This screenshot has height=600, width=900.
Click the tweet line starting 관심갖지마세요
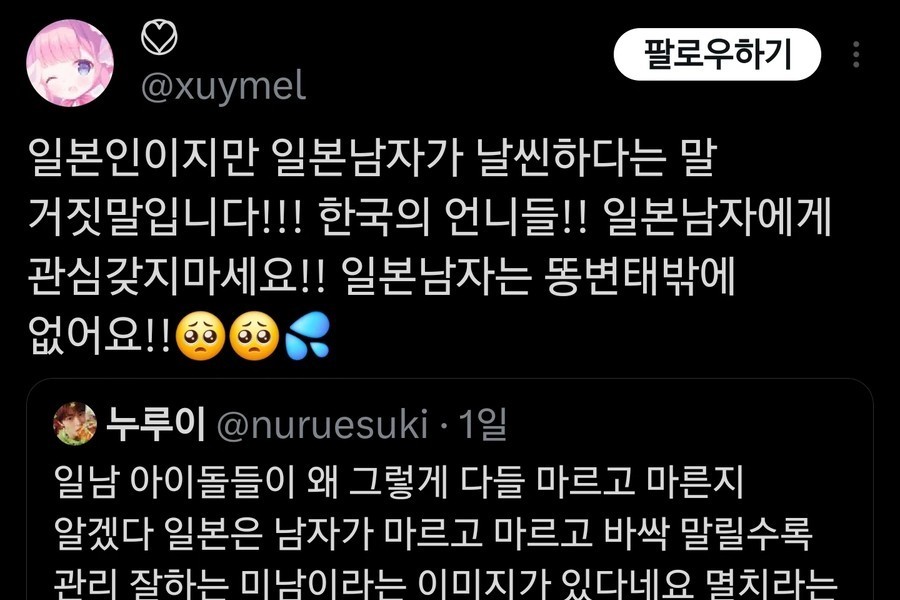click(382, 276)
